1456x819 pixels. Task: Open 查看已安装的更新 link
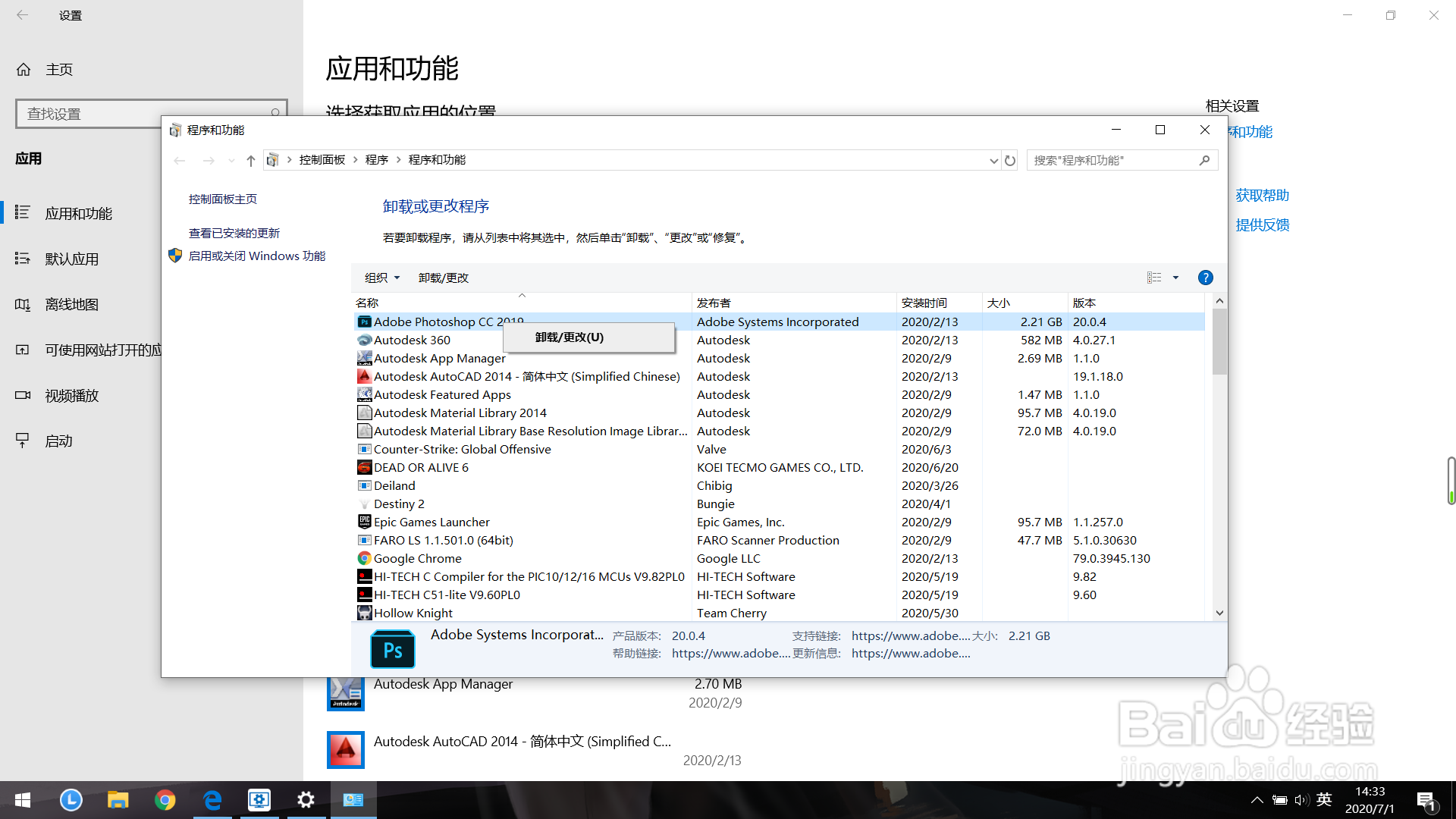tap(234, 233)
